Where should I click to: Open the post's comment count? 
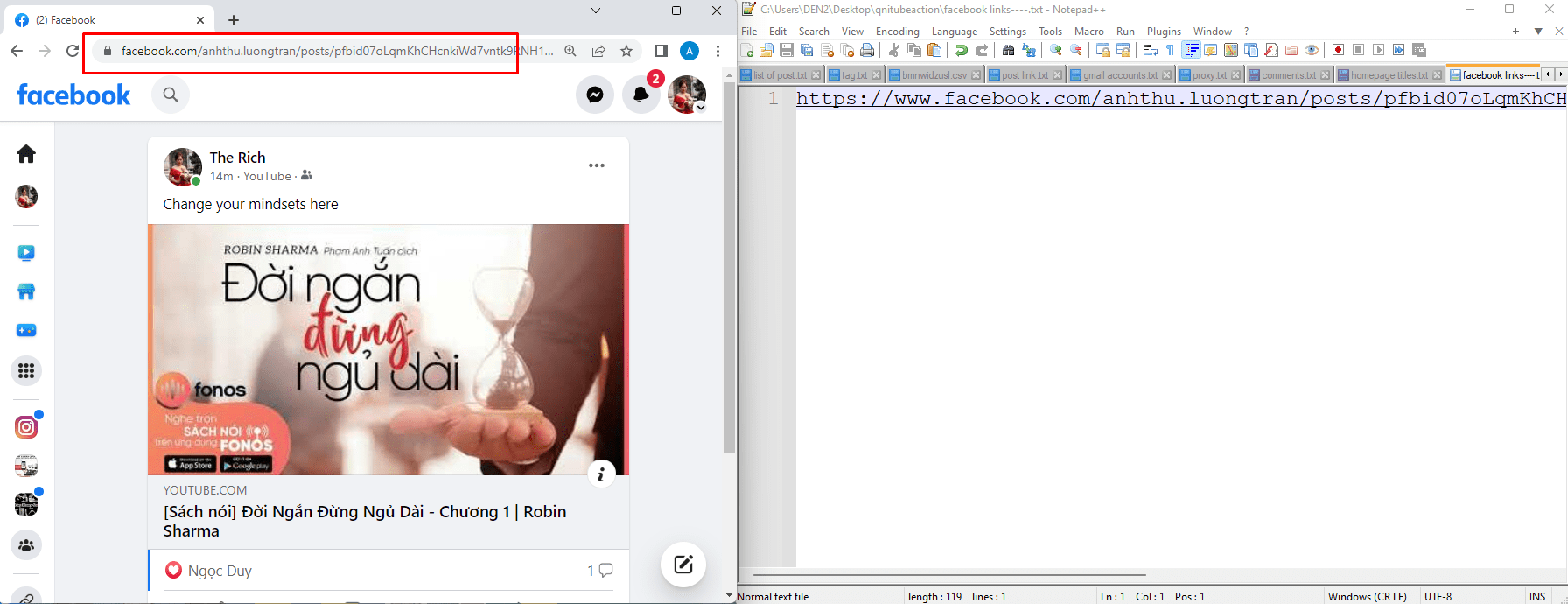599,571
